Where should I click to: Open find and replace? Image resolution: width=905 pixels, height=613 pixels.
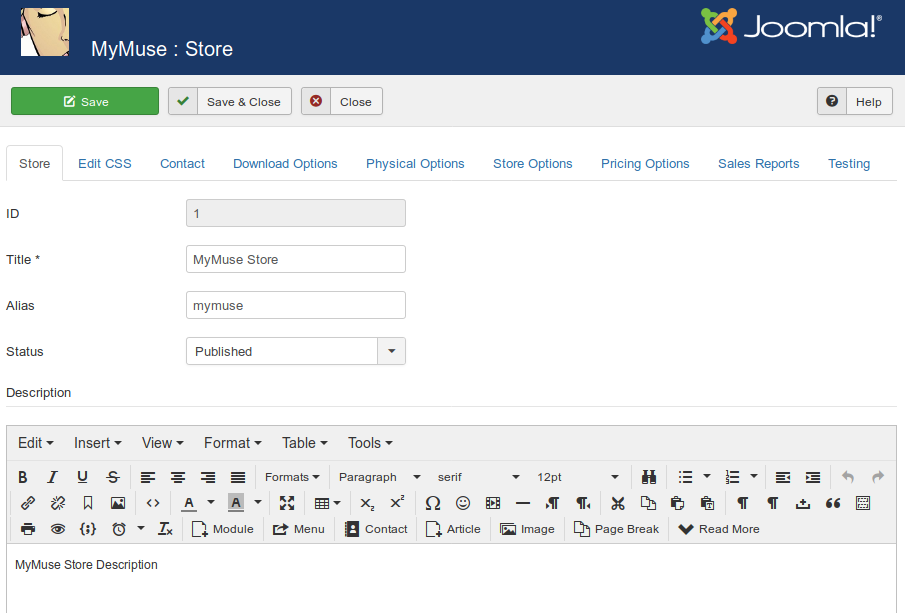coord(649,477)
